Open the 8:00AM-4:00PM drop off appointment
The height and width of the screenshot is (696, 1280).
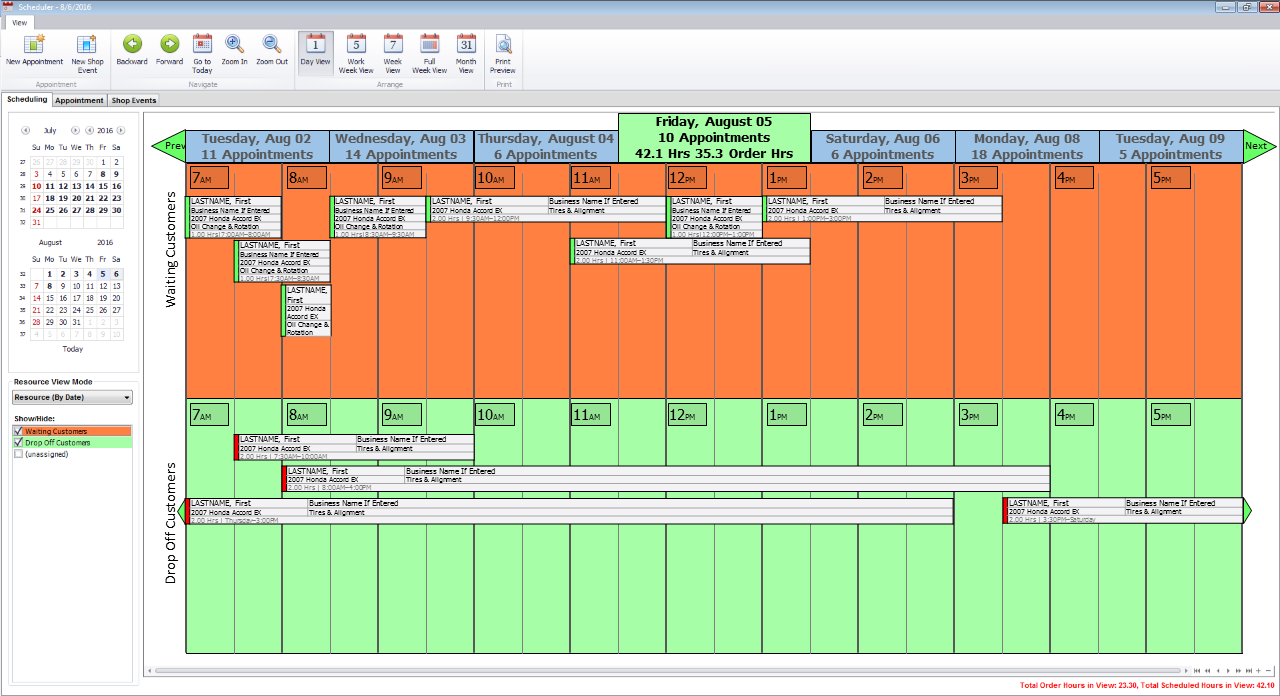pos(667,478)
